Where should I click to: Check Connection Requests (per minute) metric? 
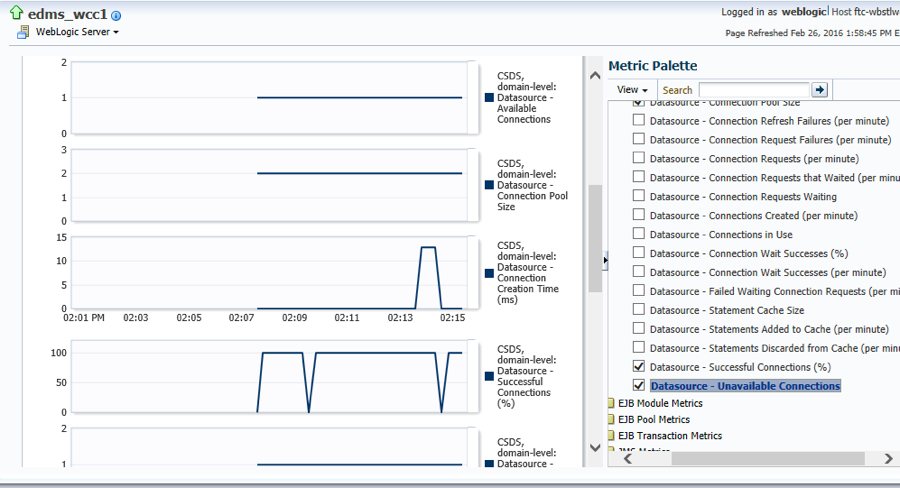click(x=638, y=158)
